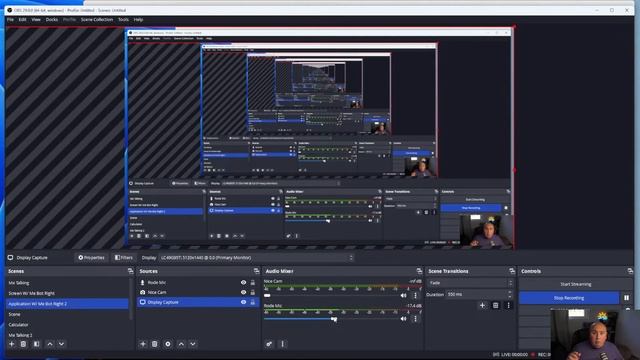Open the Tools menu

coord(123,20)
